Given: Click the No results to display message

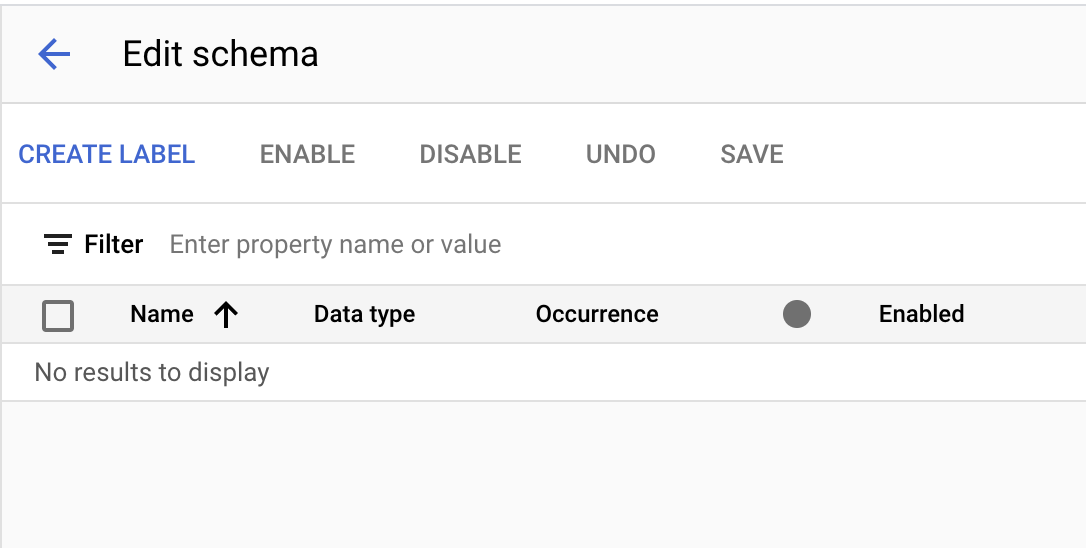Looking at the screenshot, I should [x=152, y=373].
